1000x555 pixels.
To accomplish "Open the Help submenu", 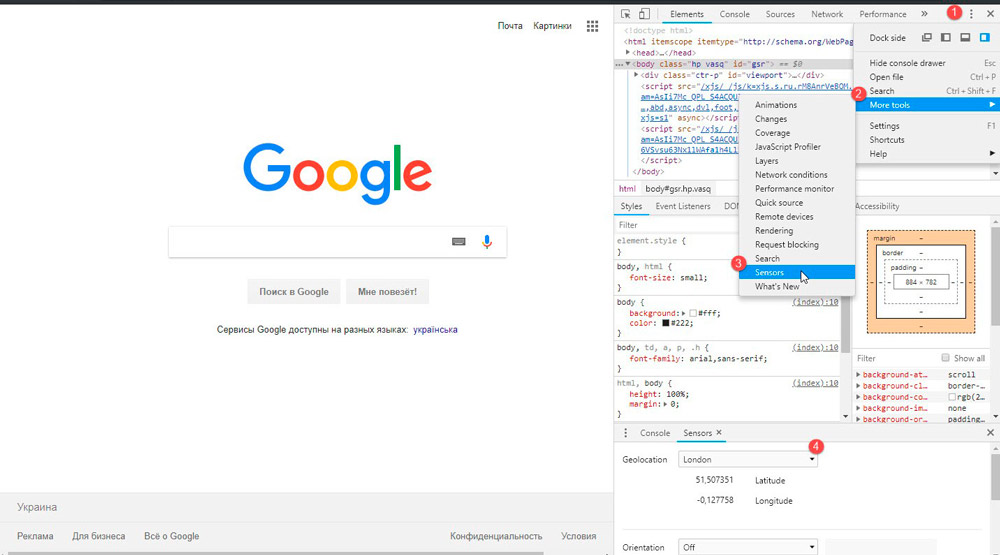I will click(928, 154).
